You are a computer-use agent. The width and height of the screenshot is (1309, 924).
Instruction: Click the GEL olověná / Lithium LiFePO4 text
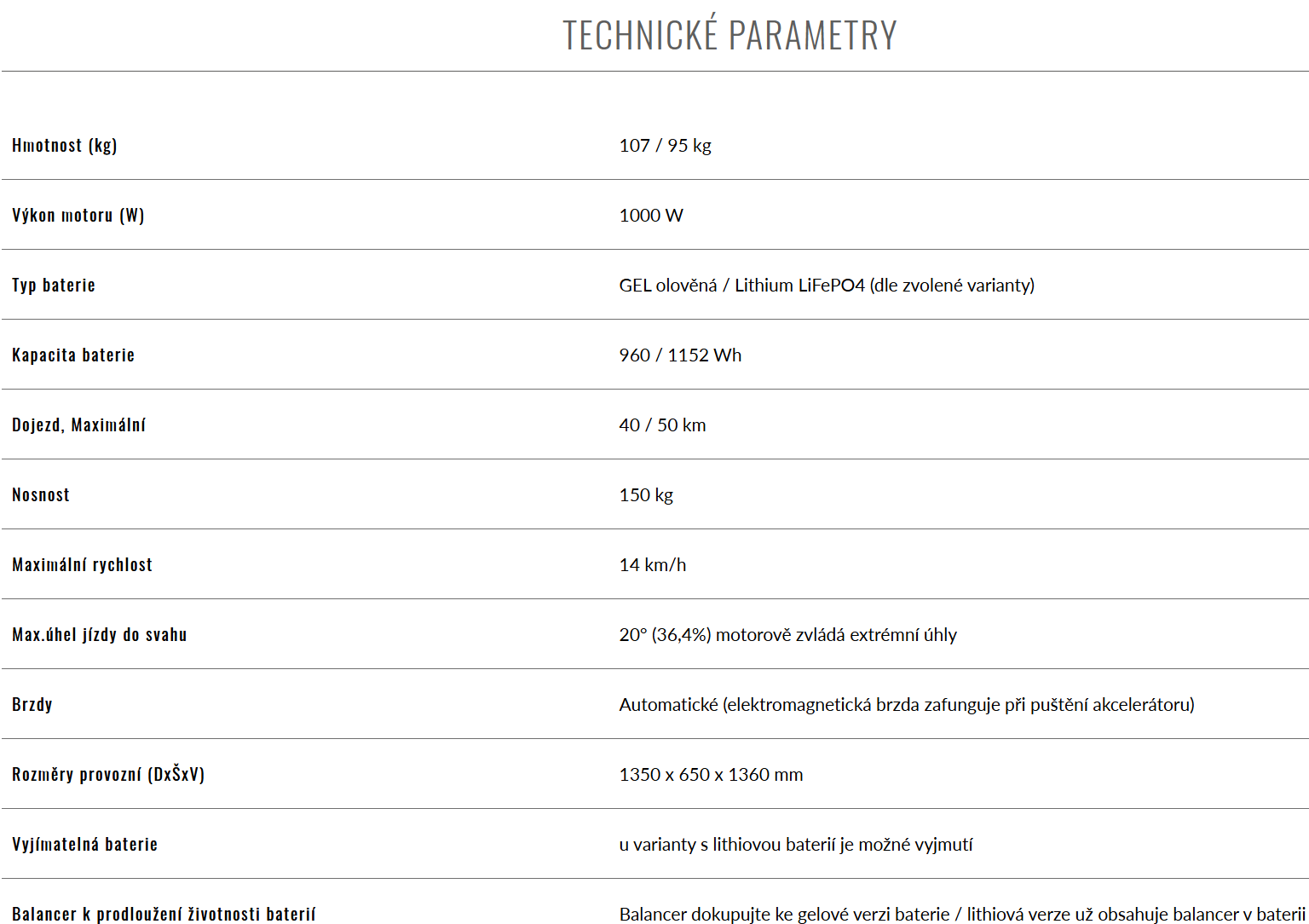click(741, 286)
